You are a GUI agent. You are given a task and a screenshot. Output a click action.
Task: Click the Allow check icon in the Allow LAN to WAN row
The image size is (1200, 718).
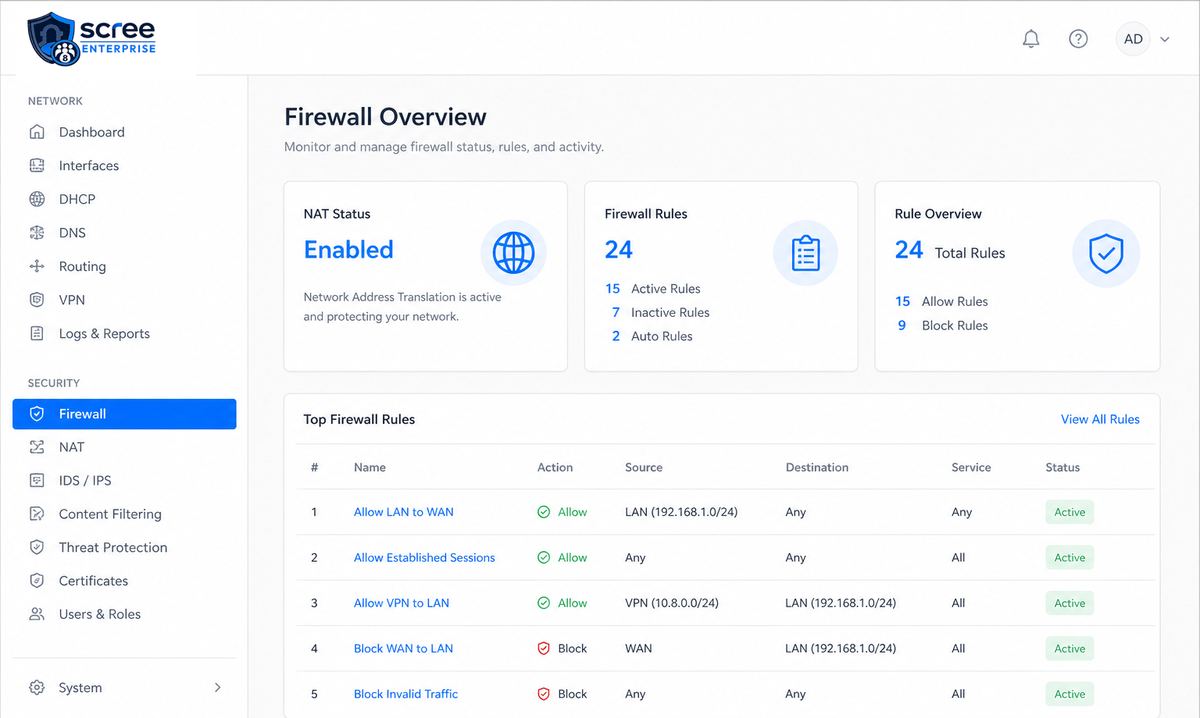pos(544,512)
